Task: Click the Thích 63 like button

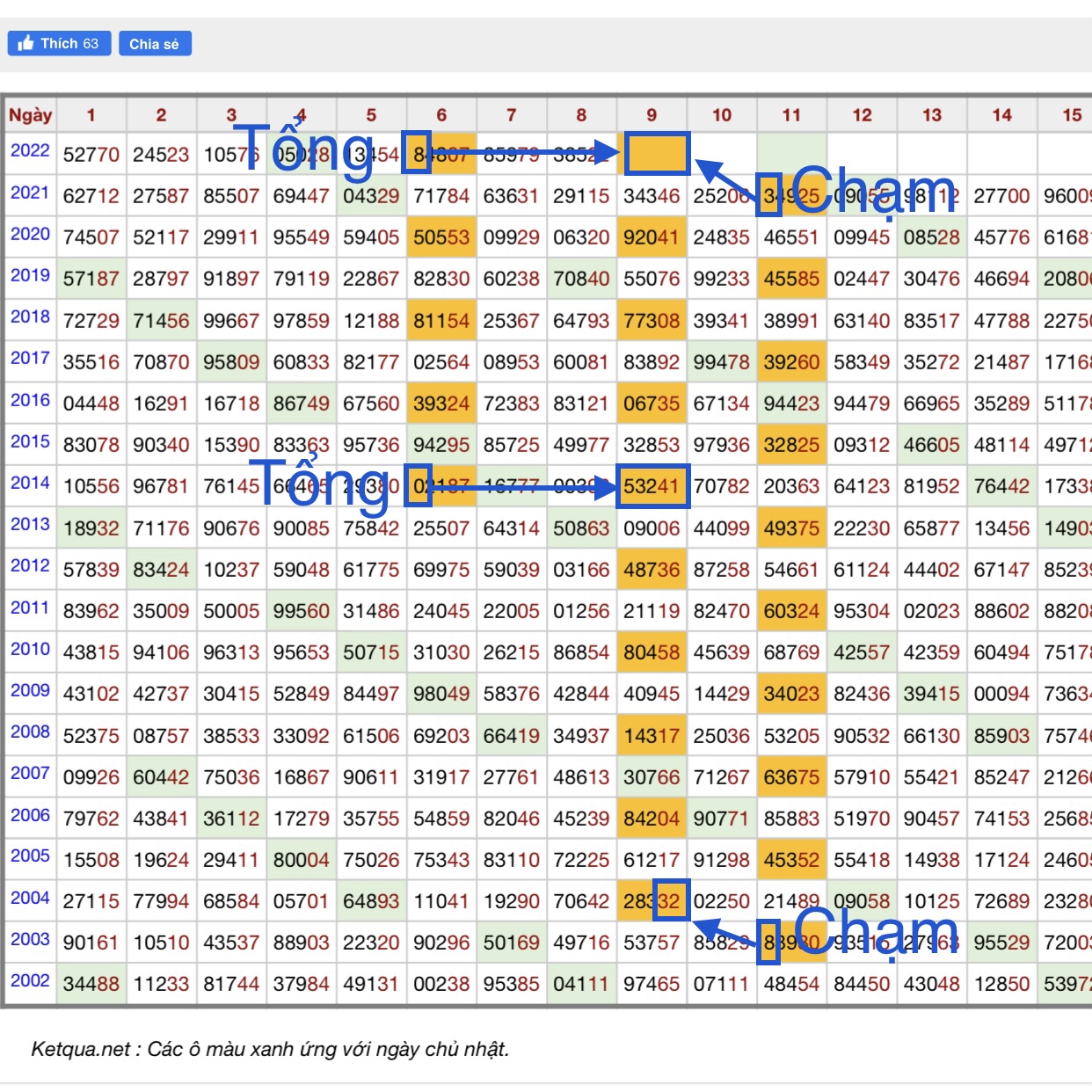Action: pyautogui.click(x=59, y=43)
